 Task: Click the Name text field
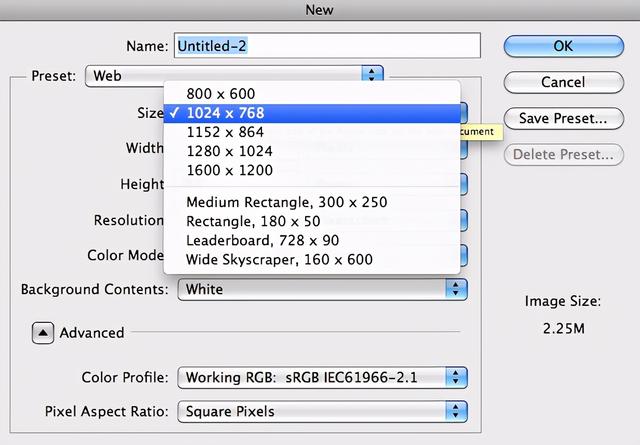click(x=327, y=45)
